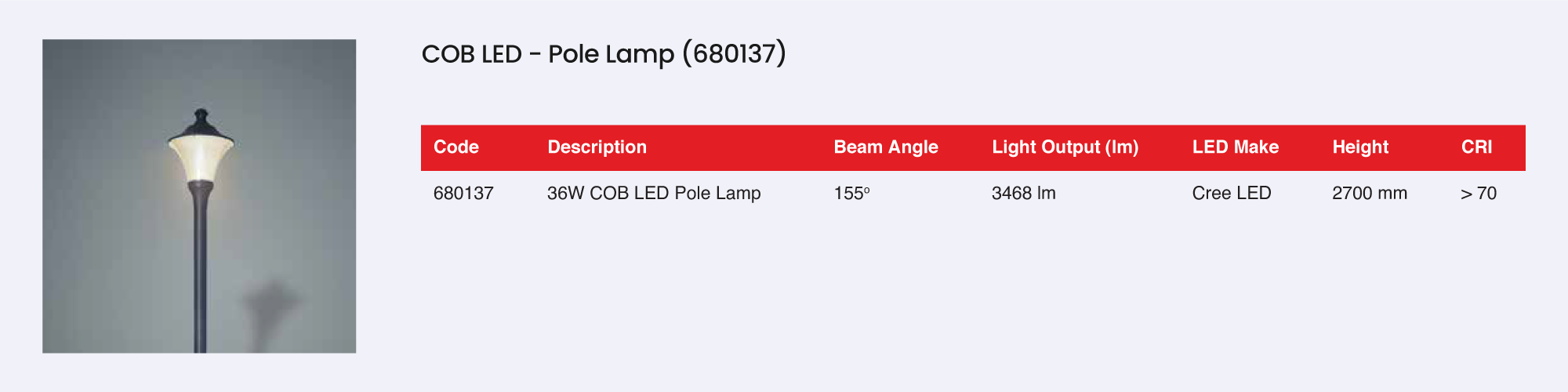Click the Cree LED cell

[x=1231, y=194]
